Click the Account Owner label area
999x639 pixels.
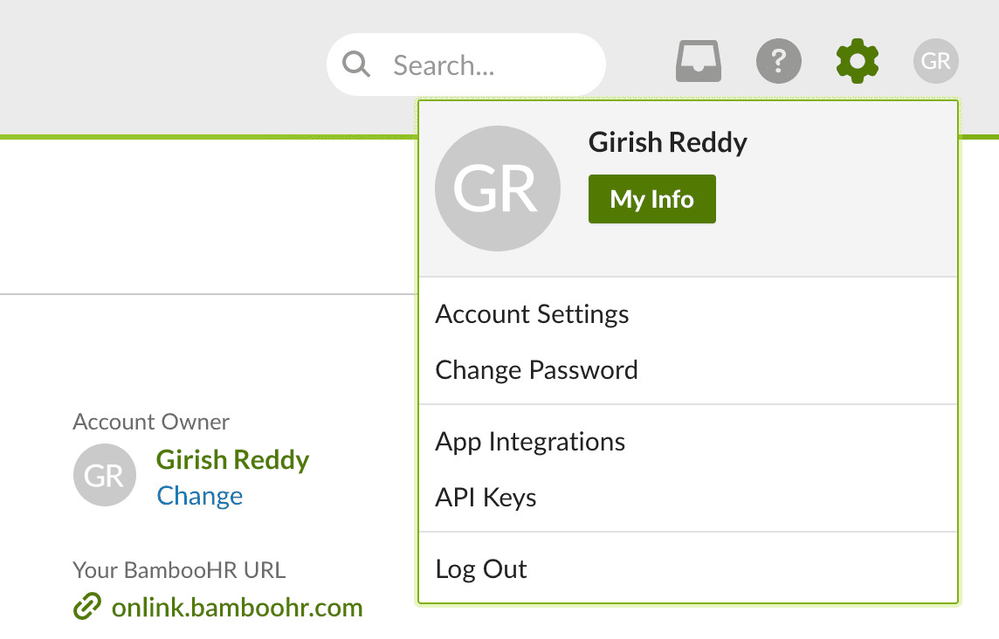click(150, 422)
